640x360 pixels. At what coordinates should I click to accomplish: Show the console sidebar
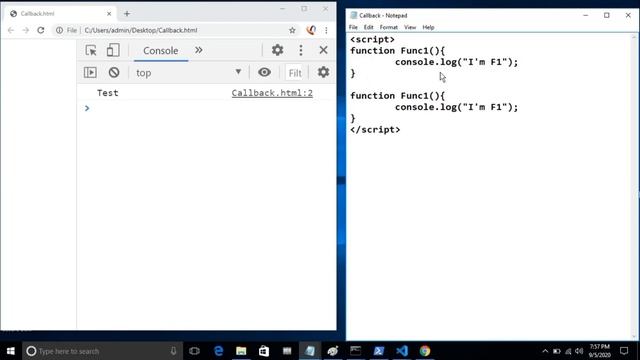pos(90,73)
